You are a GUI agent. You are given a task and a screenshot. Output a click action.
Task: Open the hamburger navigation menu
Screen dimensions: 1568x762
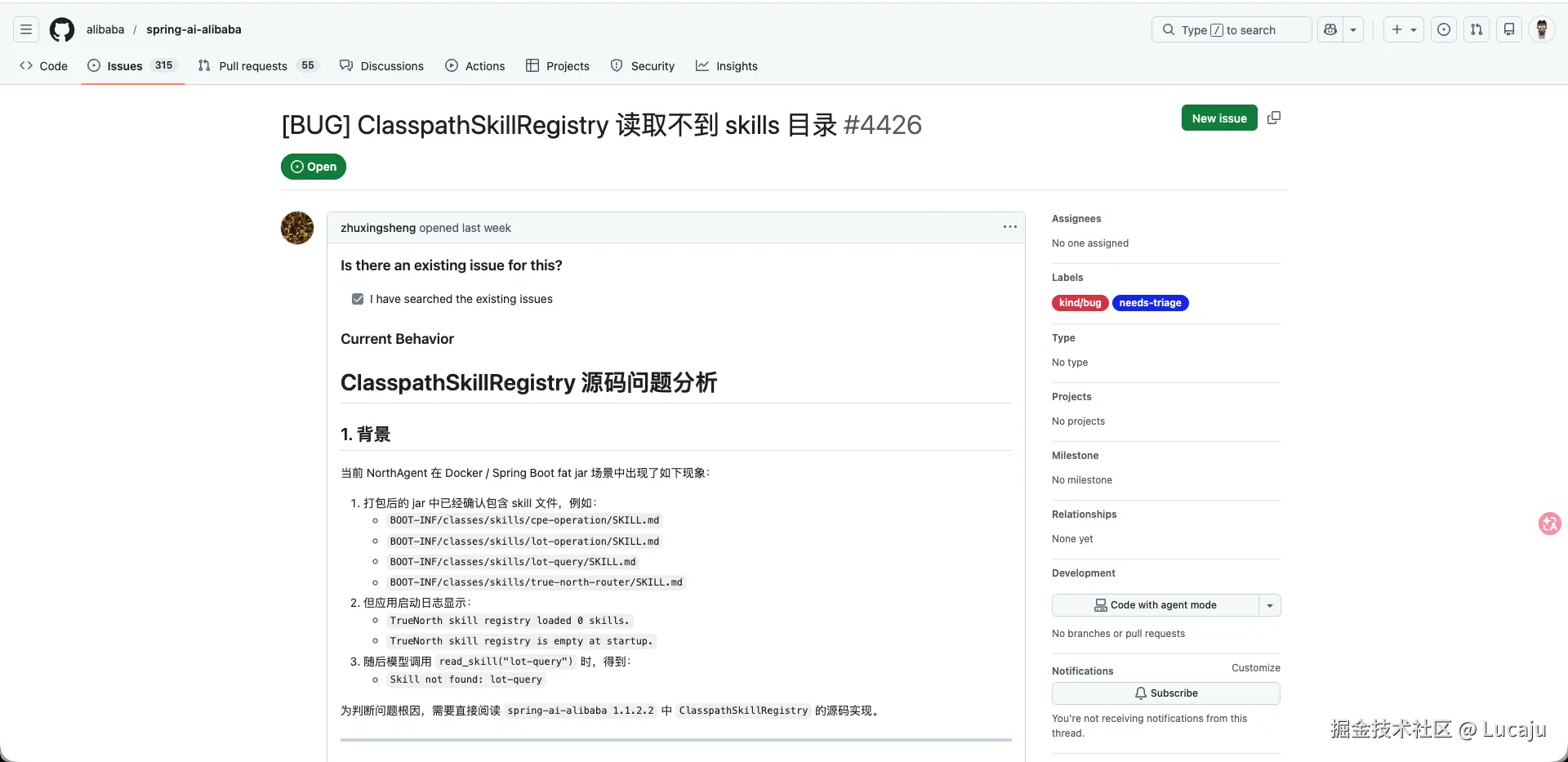pos(26,29)
